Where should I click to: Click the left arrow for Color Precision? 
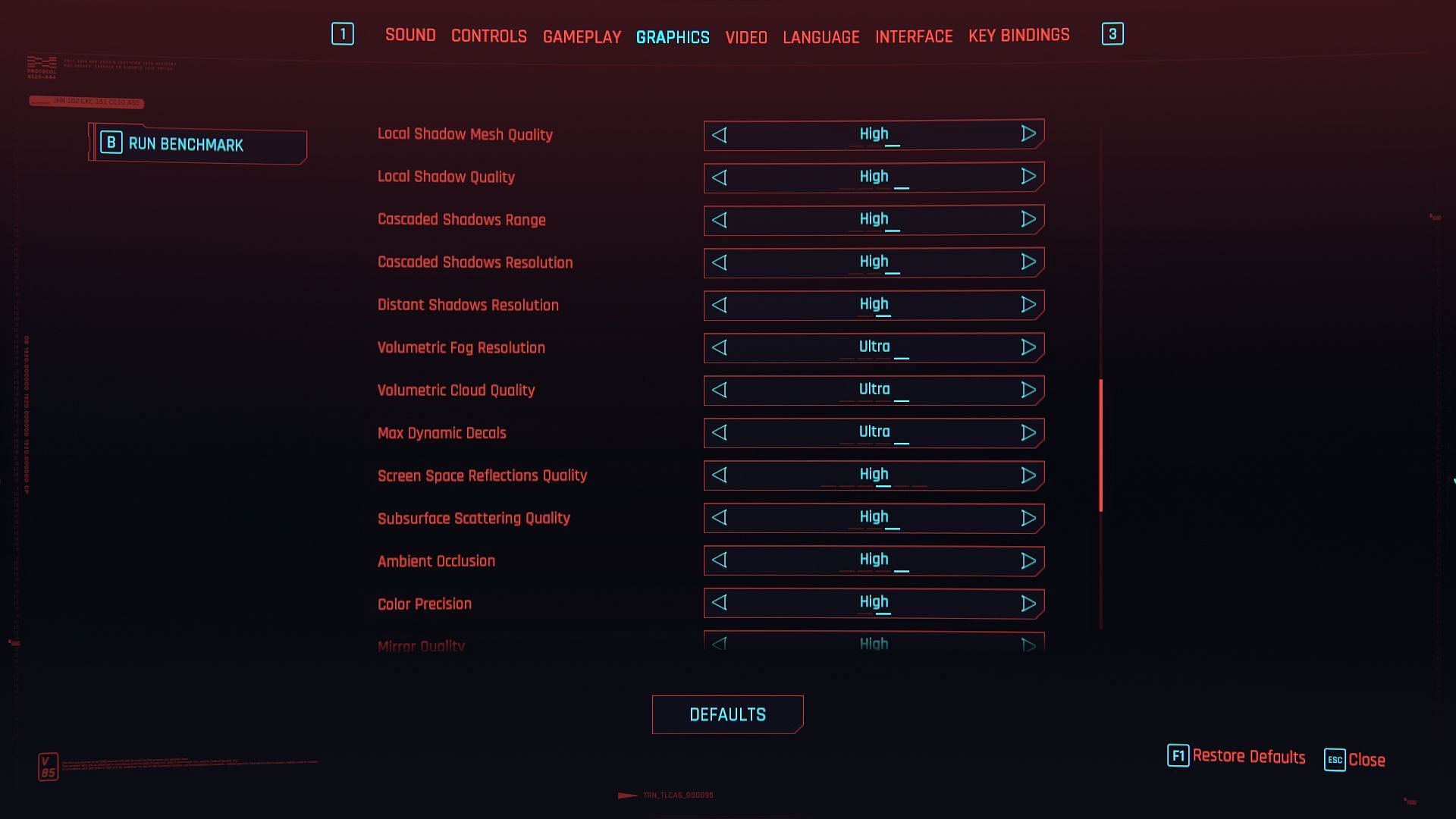719,603
